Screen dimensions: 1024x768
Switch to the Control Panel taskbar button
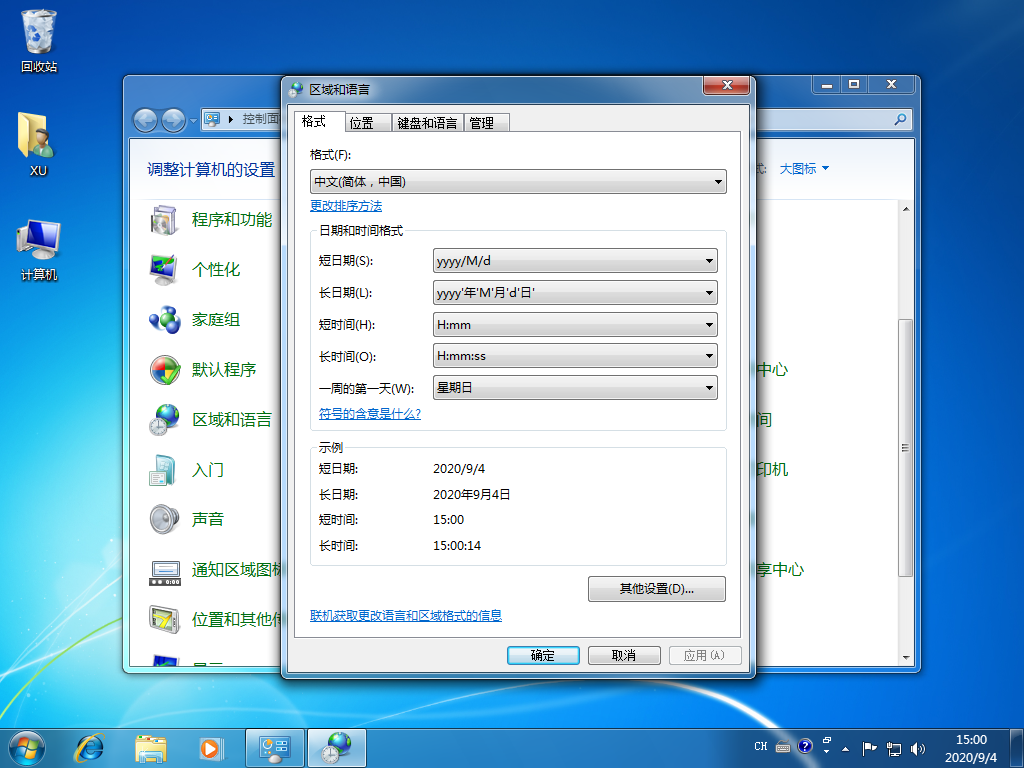tap(275, 748)
